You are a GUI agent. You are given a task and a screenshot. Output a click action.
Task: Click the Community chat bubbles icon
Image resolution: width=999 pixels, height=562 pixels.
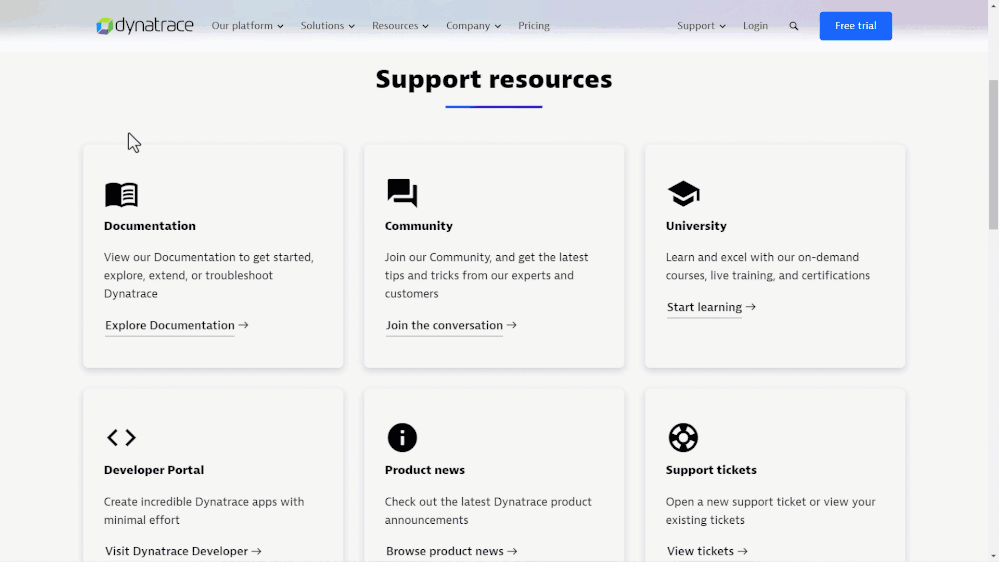[402, 193]
